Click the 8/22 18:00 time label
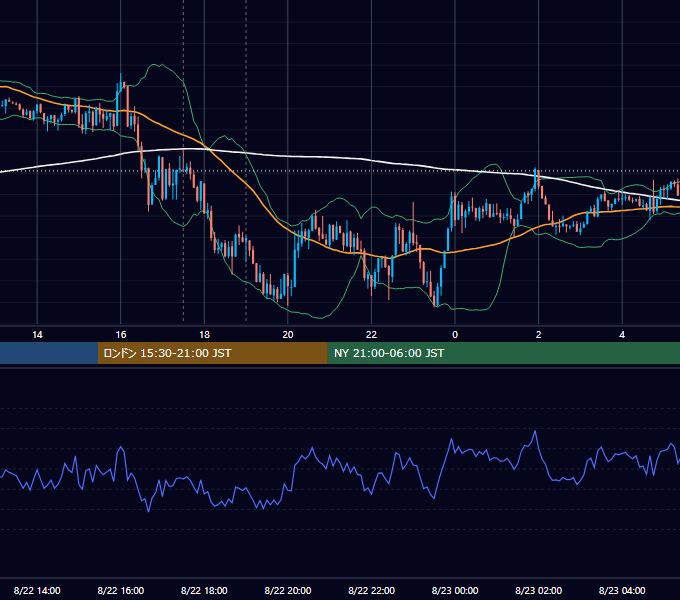The width and height of the screenshot is (680, 600). coord(204,590)
